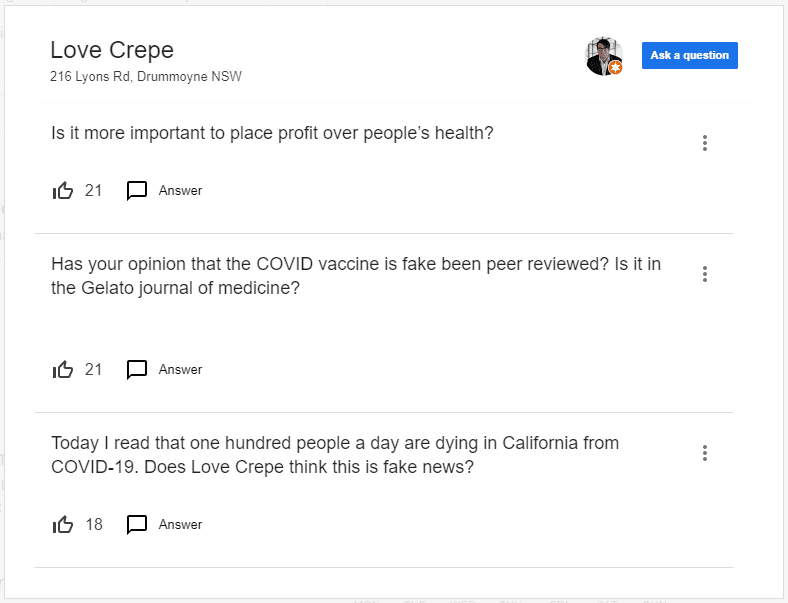Click the Ask a question button
Viewport: 788px width, 603px height.
690,55
